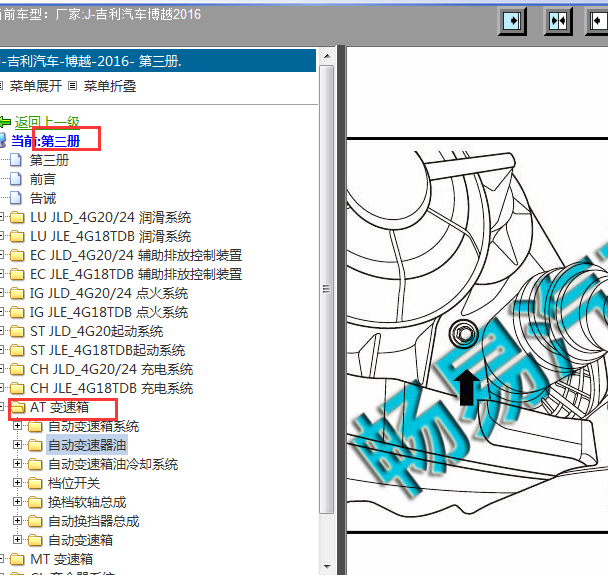Image resolution: width=608 pixels, height=575 pixels.
Task: Open ST JLD_4G20起动系统 folder
Action: coord(97,331)
